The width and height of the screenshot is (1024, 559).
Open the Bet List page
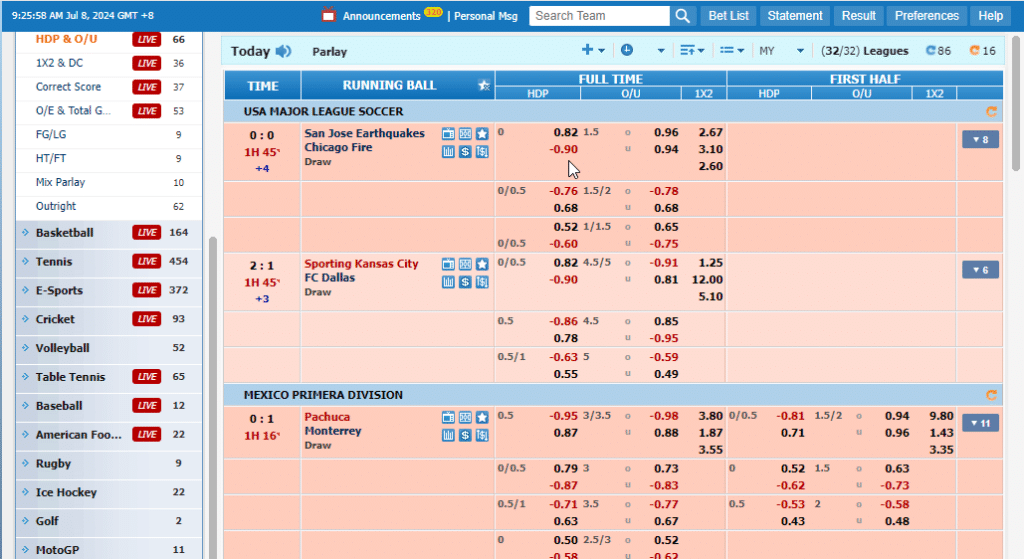728,16
